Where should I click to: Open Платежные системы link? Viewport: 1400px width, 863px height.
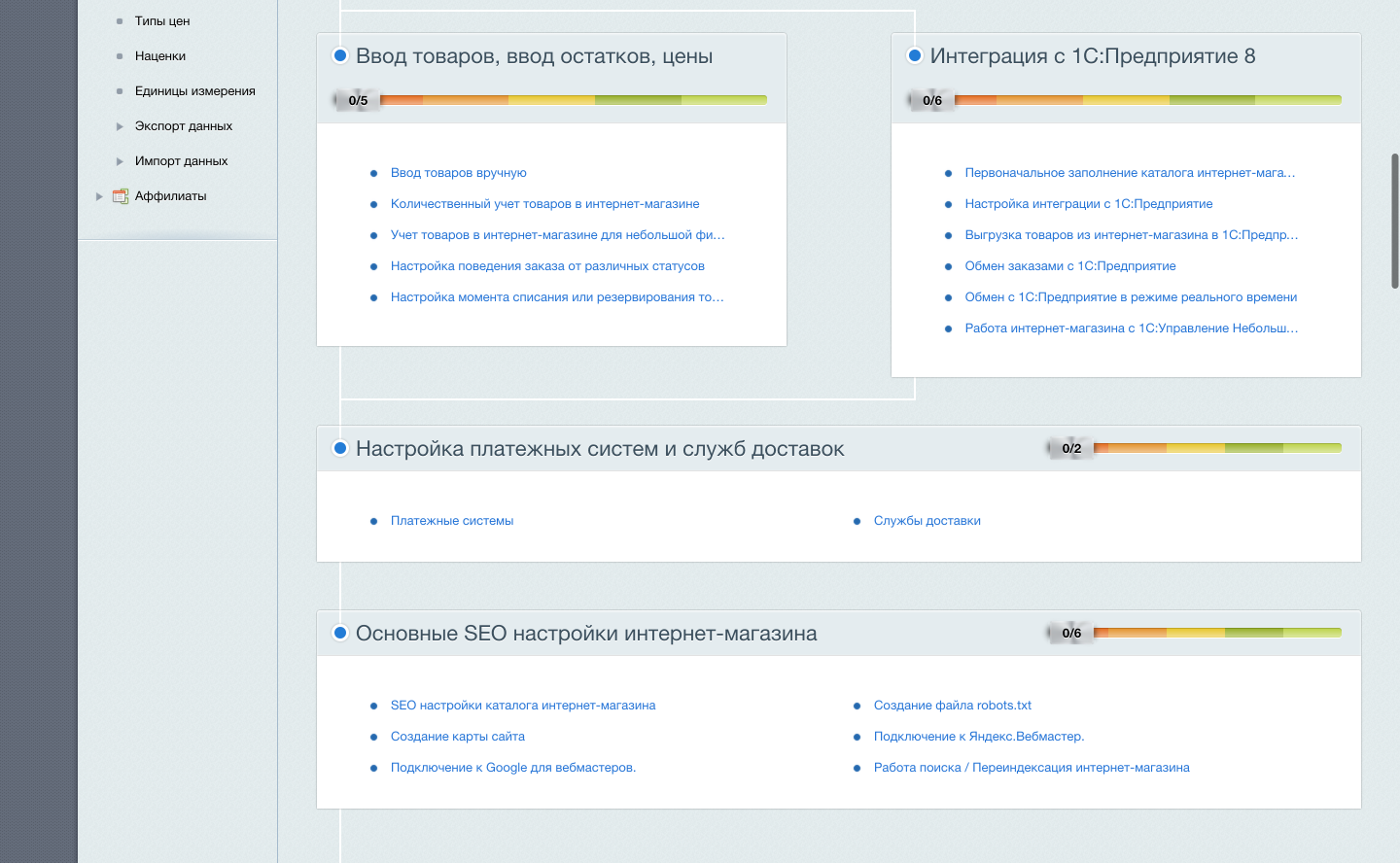coord(452,521)
